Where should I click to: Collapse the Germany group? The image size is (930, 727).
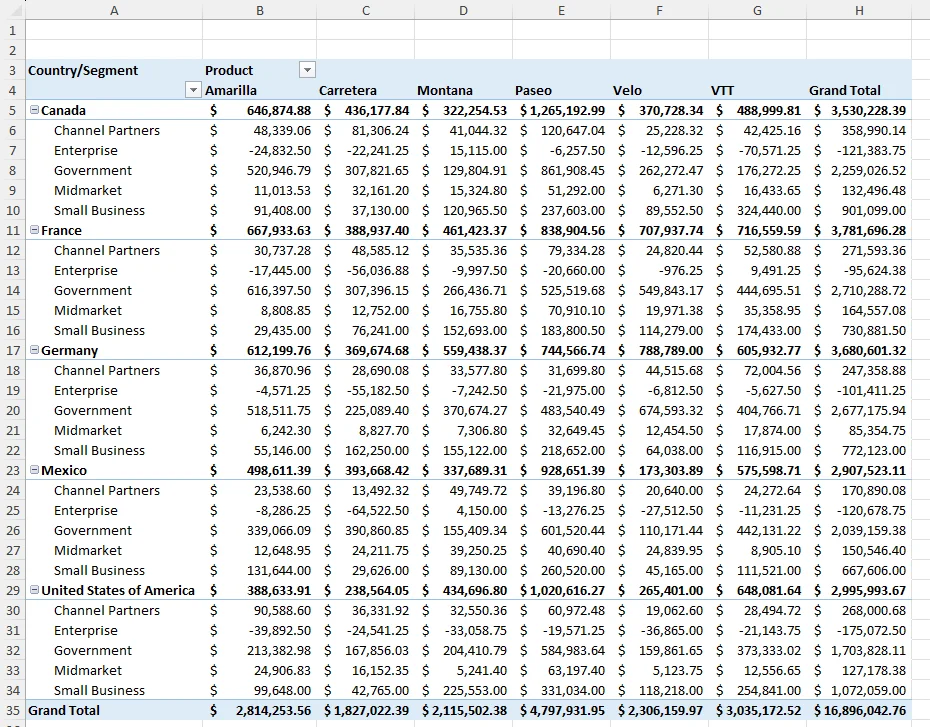[x=34, y=350]
